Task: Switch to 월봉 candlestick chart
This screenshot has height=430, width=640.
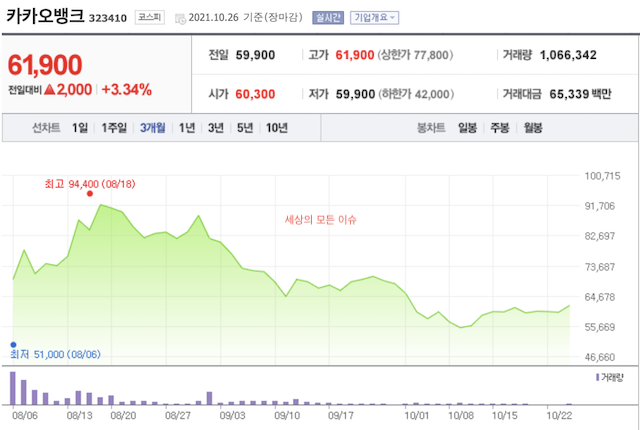Action: point(533,128)
